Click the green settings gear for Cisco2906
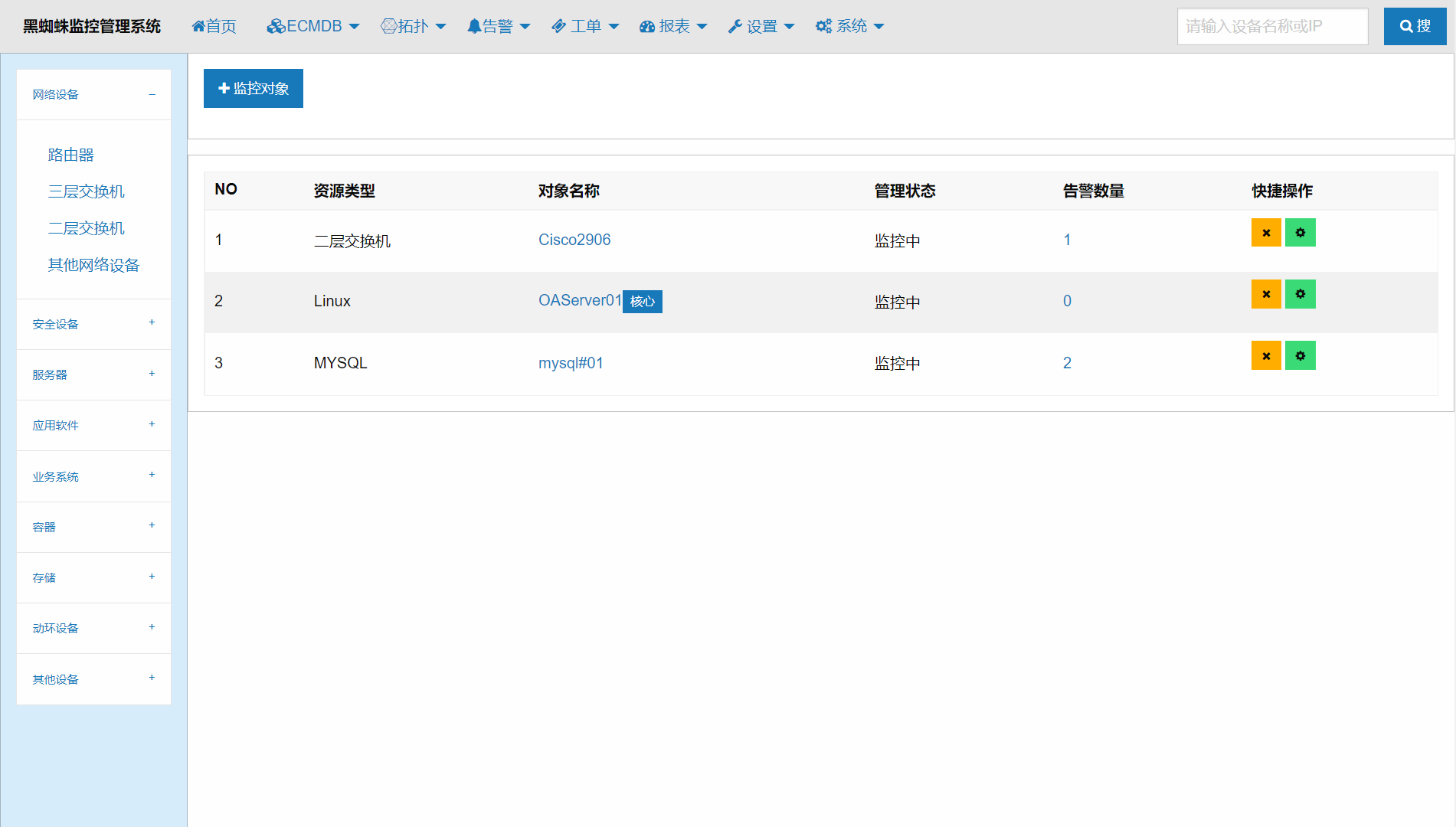Screen dimensions: 1456x827 1300,233
